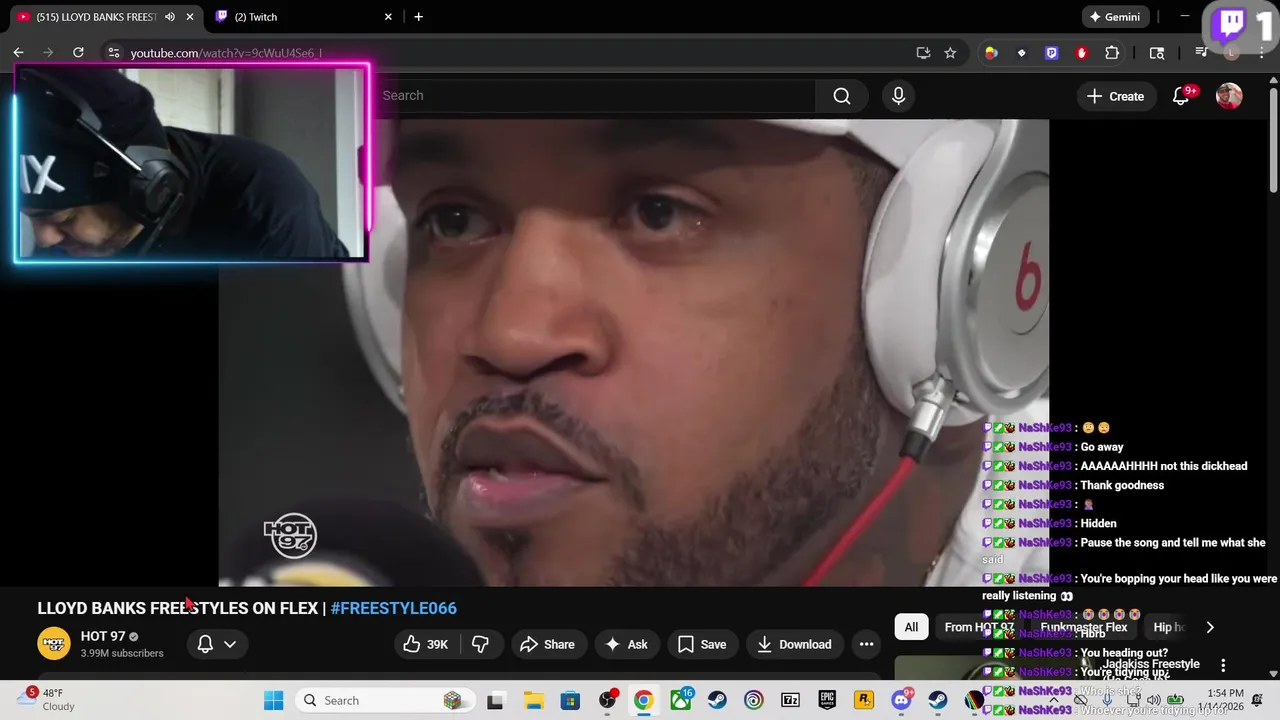Toggle subscription notifications bell

[x=205, y=644]
